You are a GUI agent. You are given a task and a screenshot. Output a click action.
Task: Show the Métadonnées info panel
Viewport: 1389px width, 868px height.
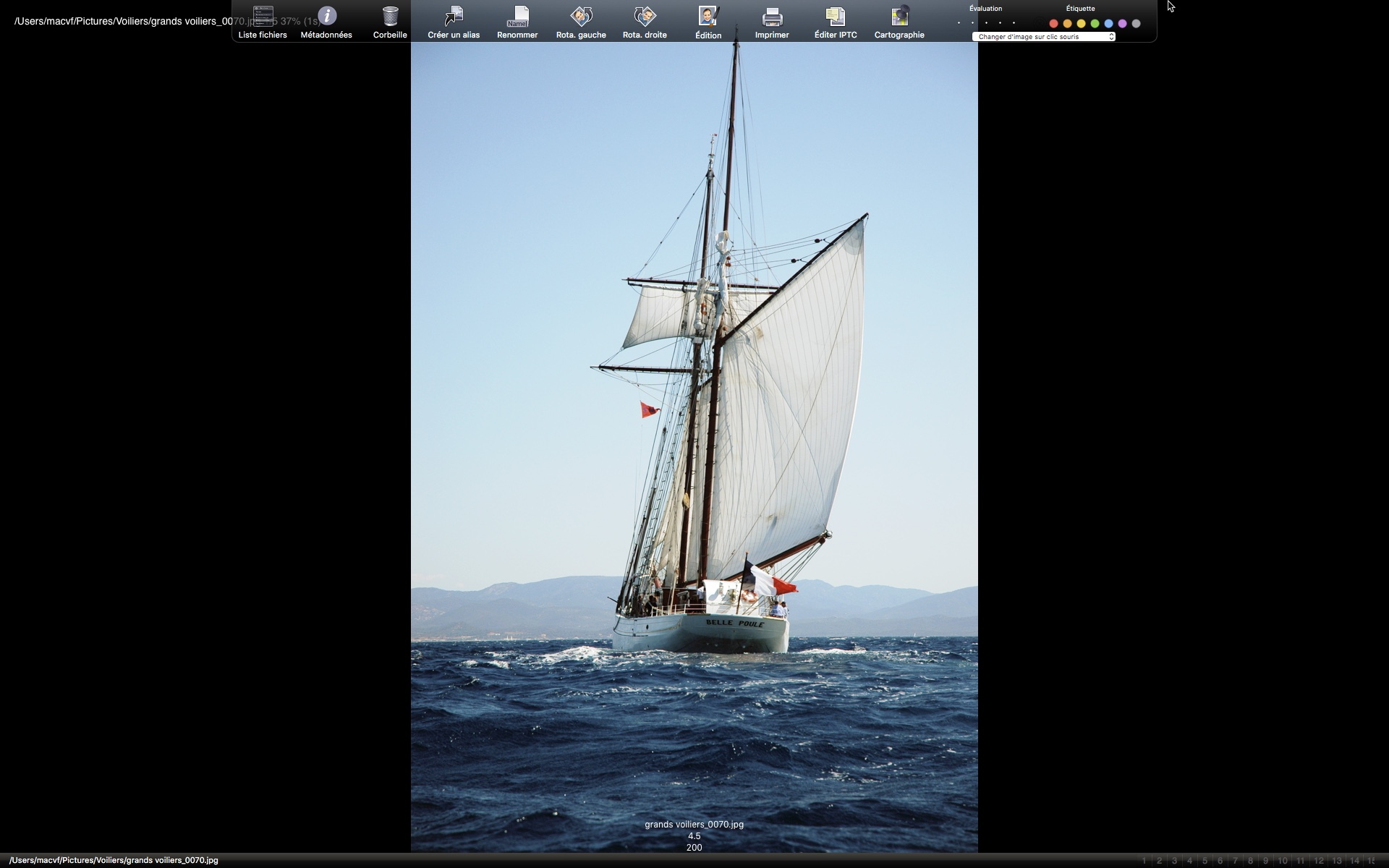326,22
